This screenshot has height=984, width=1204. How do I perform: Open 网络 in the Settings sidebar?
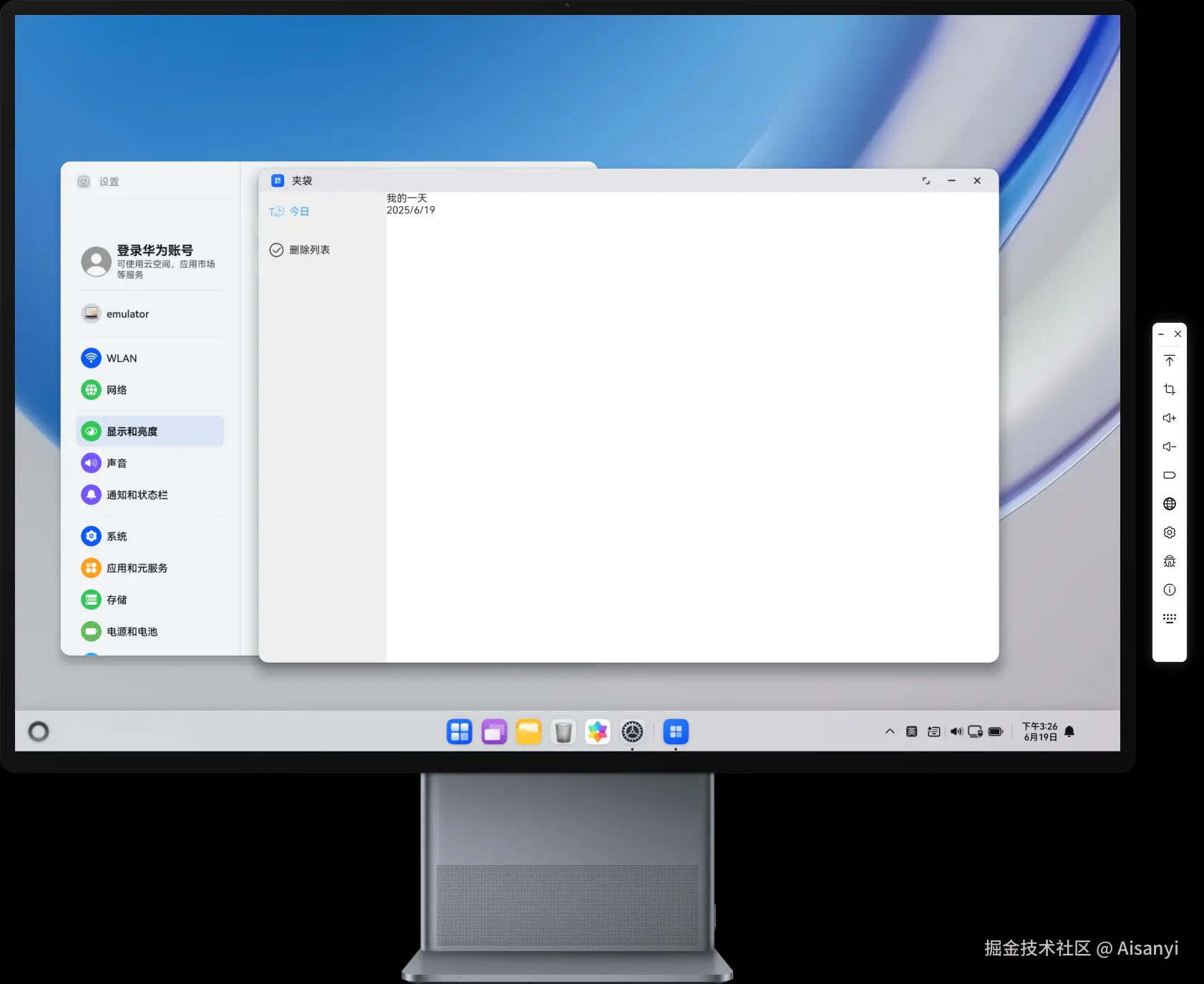click(x=150, y=390)
